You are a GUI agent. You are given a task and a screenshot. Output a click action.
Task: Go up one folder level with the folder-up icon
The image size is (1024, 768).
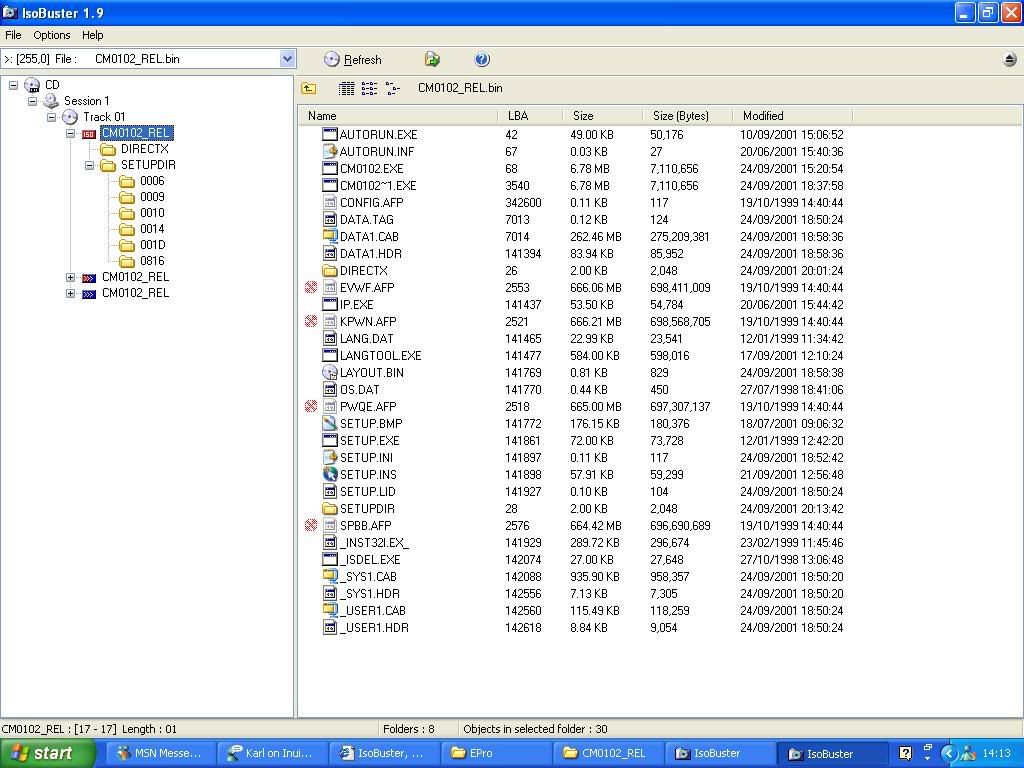click(309, 88)
